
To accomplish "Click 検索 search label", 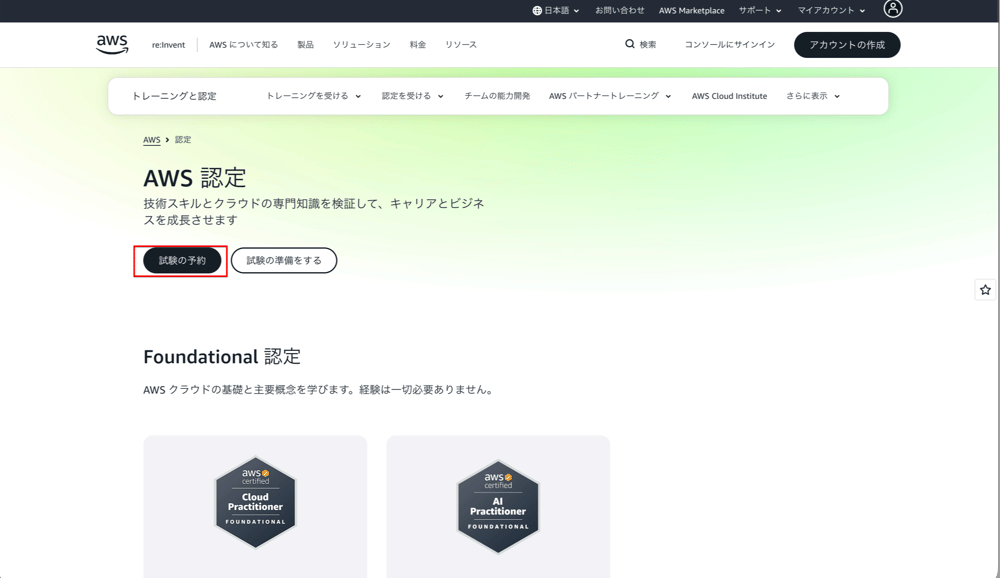I will [647, 45].
